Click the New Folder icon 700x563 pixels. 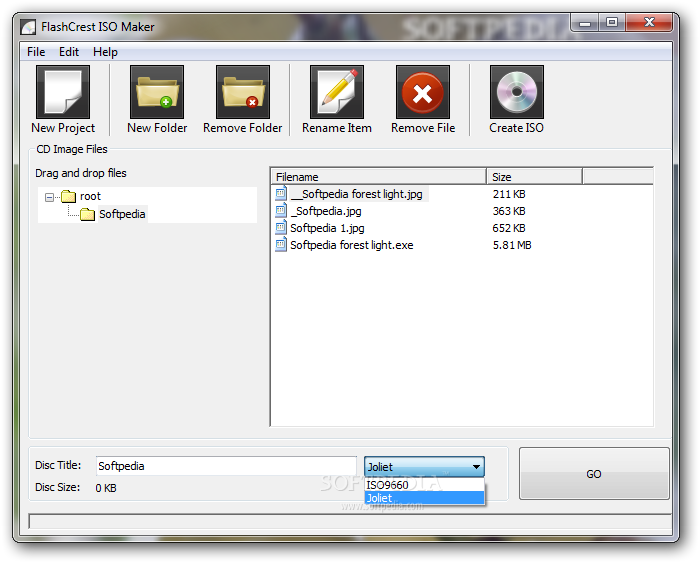tap(157, 92)
